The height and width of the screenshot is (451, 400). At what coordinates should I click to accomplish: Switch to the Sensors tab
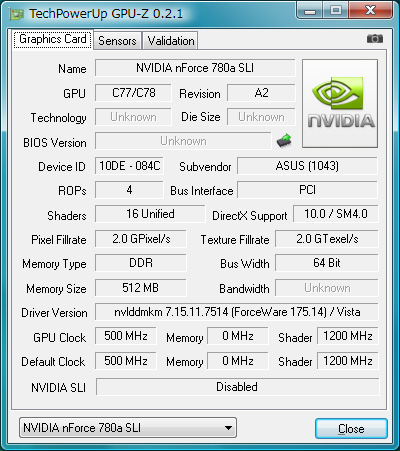coord(117,41)
